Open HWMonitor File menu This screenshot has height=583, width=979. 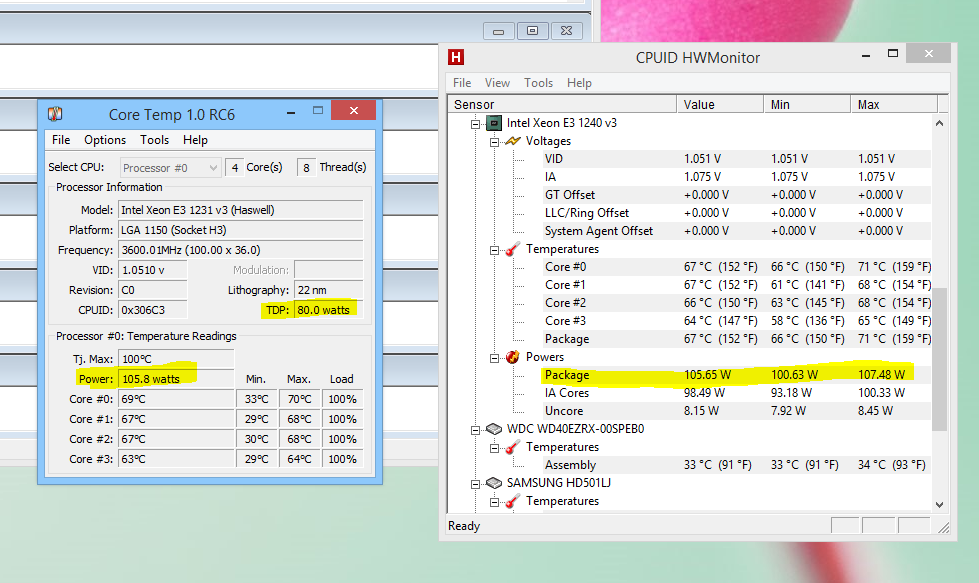click(x=462, y=83)
